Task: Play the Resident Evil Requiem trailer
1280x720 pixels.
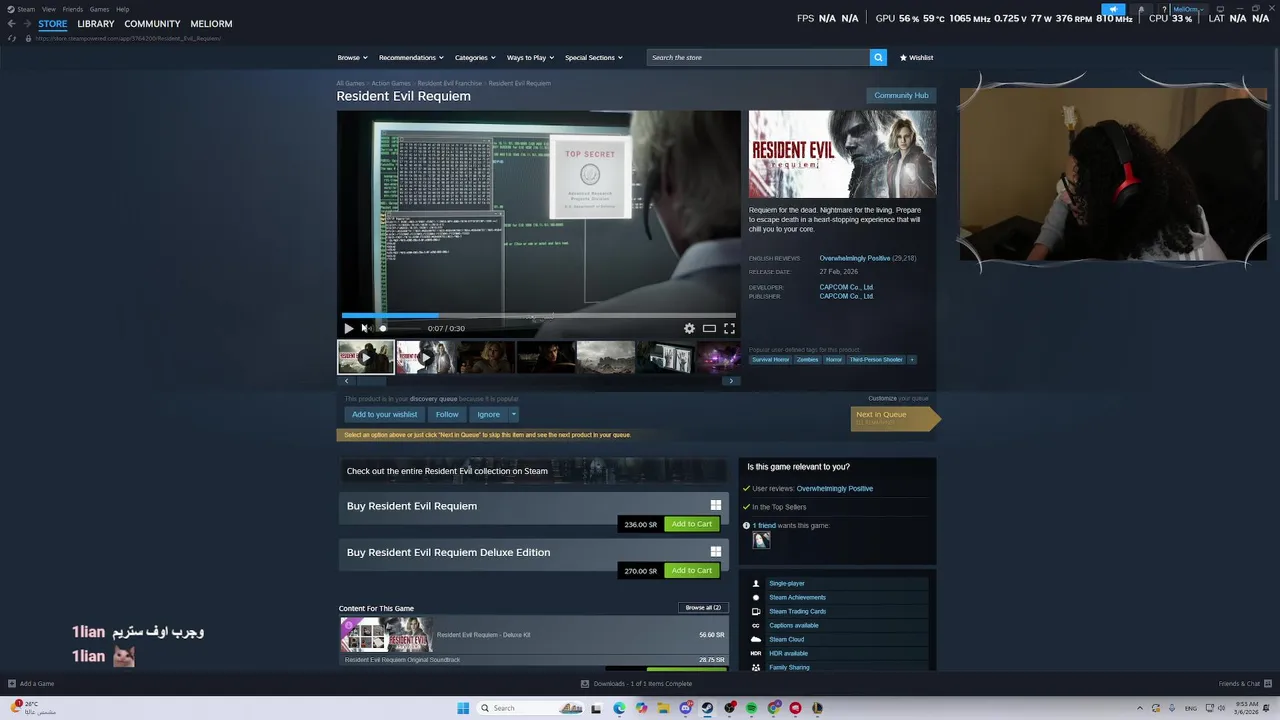Action: (x=348, y=328)
